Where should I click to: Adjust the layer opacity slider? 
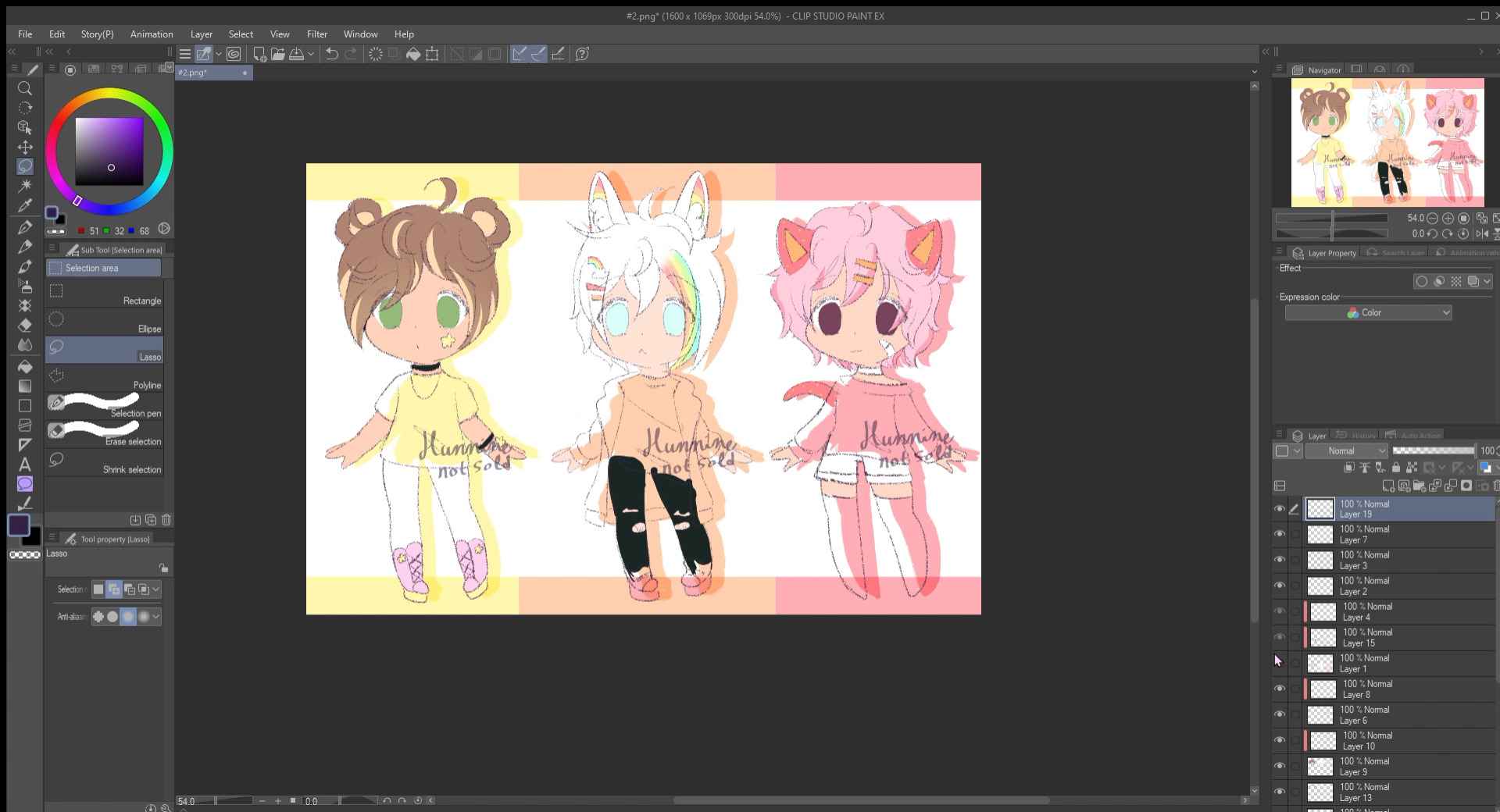1434,451
